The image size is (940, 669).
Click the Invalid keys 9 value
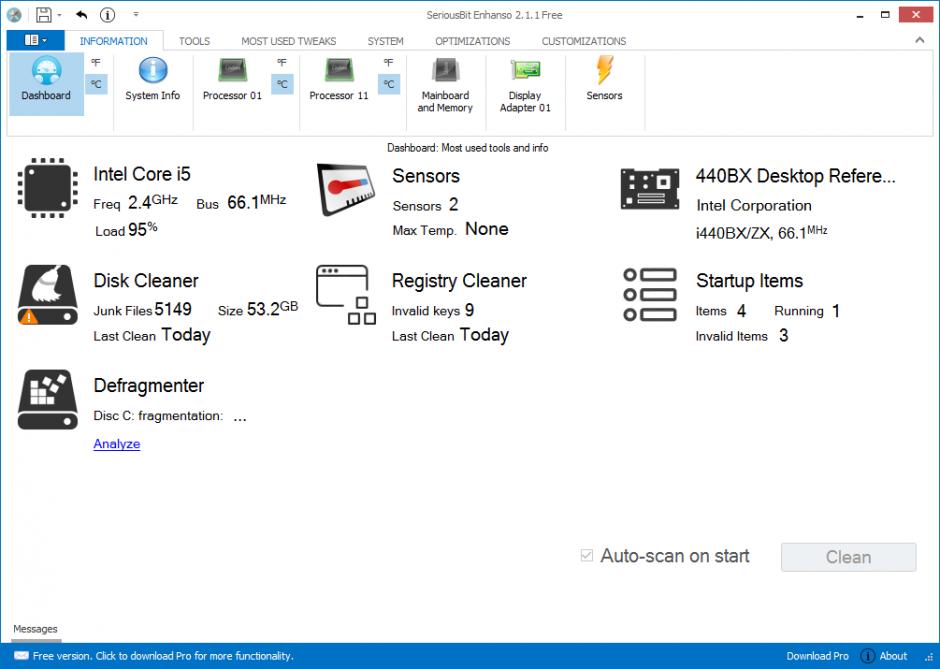[x=469, y=310]
